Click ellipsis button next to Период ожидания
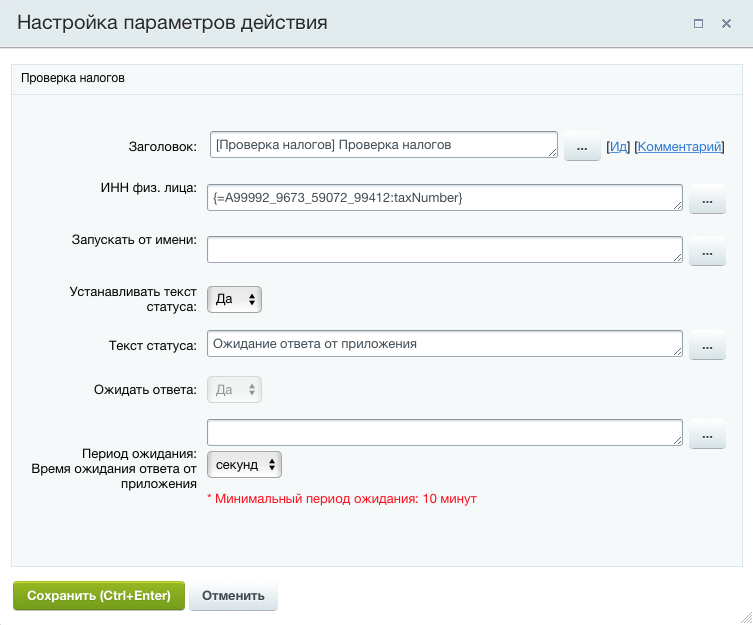Screen dimensions: 753x625 click(x=707, y=435)
